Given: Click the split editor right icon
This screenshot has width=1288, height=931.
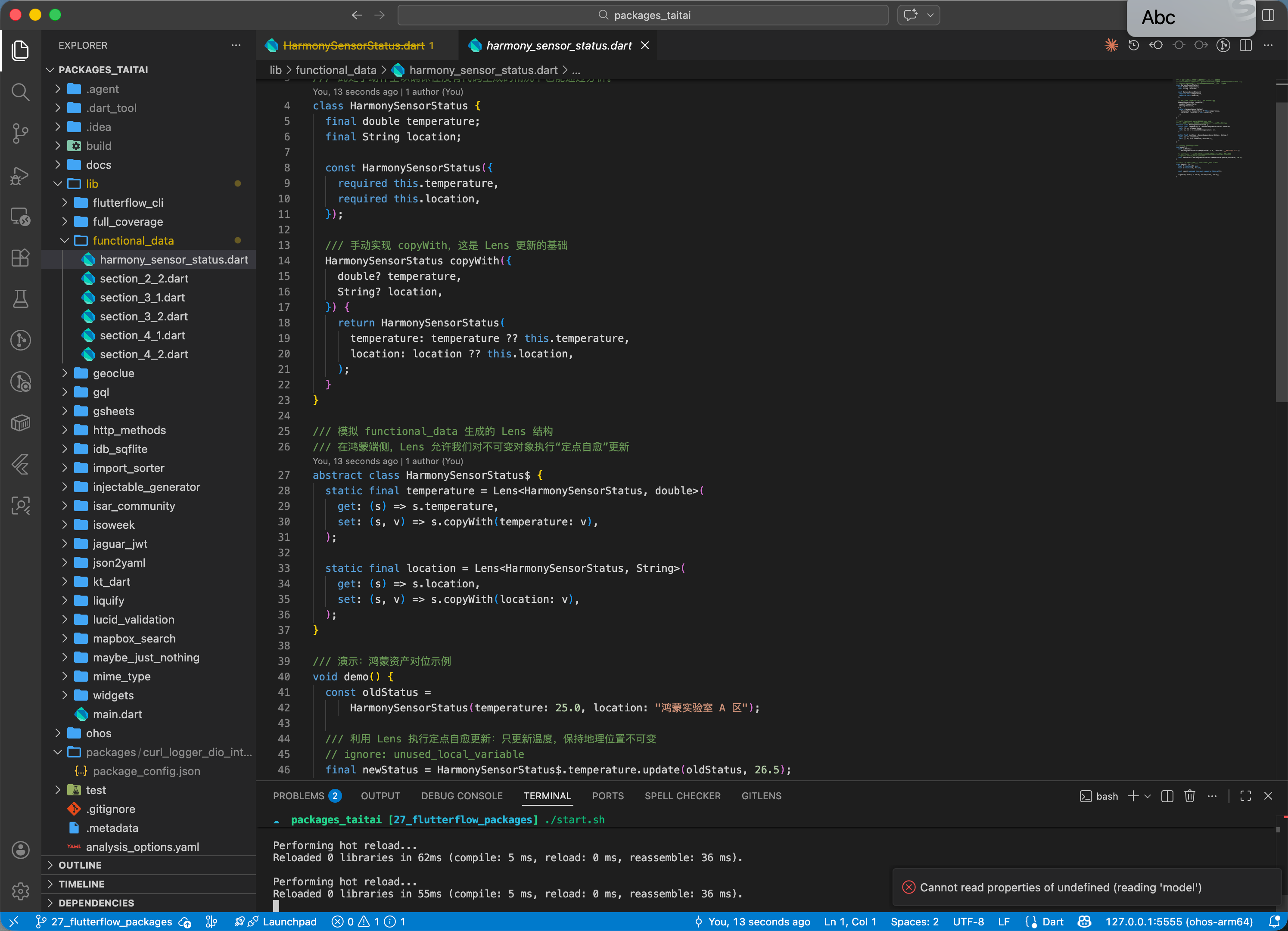Looking at the screenshot, I should [1245, 45].
